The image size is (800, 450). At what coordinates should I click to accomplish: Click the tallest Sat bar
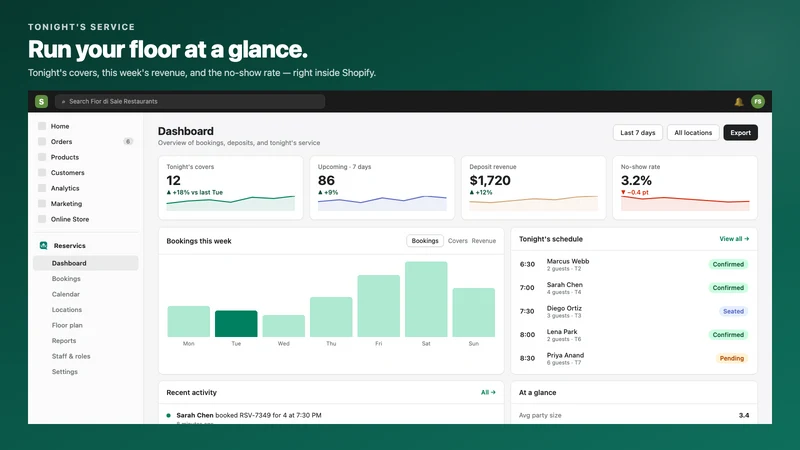[426, 299]
